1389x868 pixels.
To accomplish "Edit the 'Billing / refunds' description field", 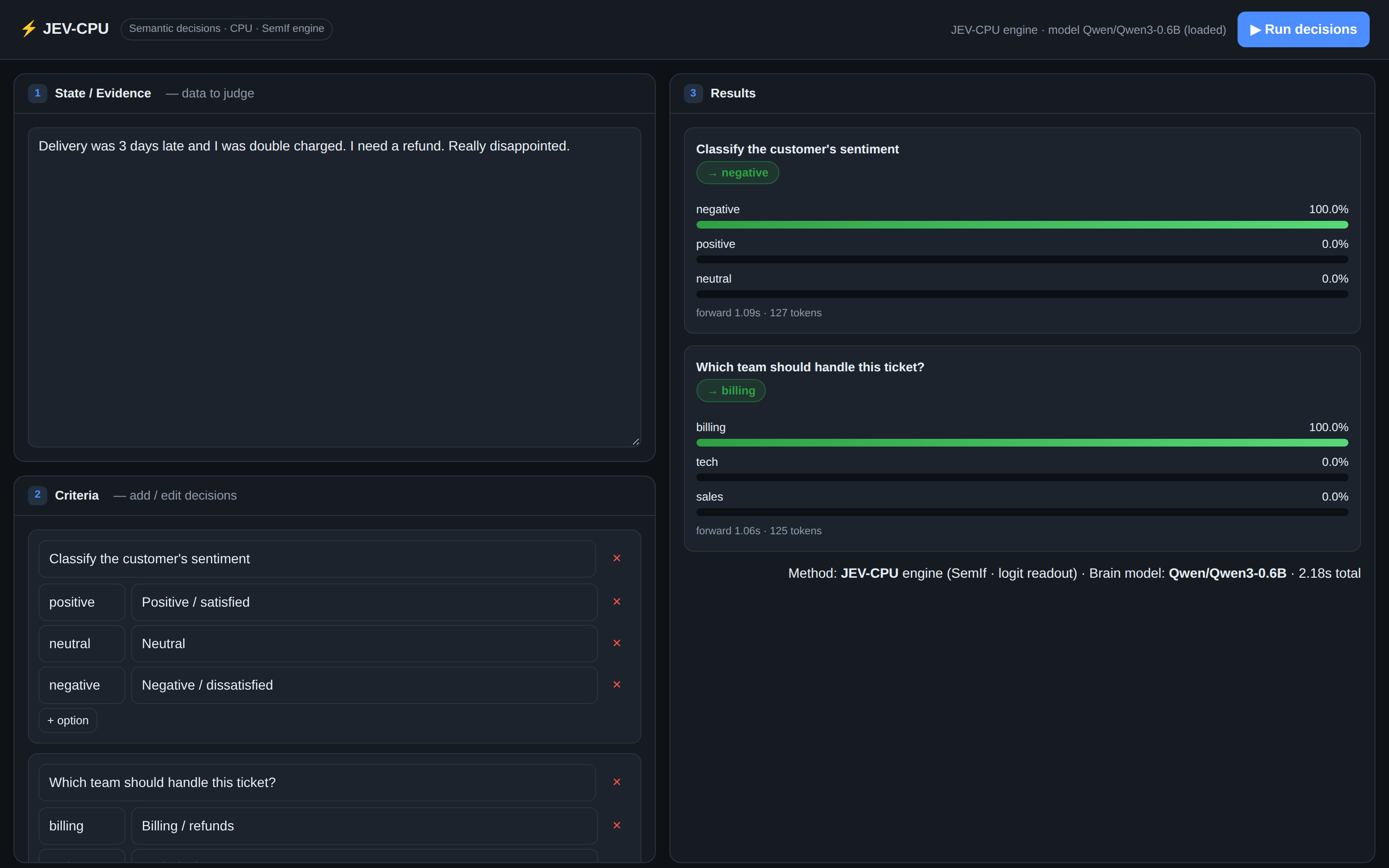I will pyautogui.click(x=365, y=826).
